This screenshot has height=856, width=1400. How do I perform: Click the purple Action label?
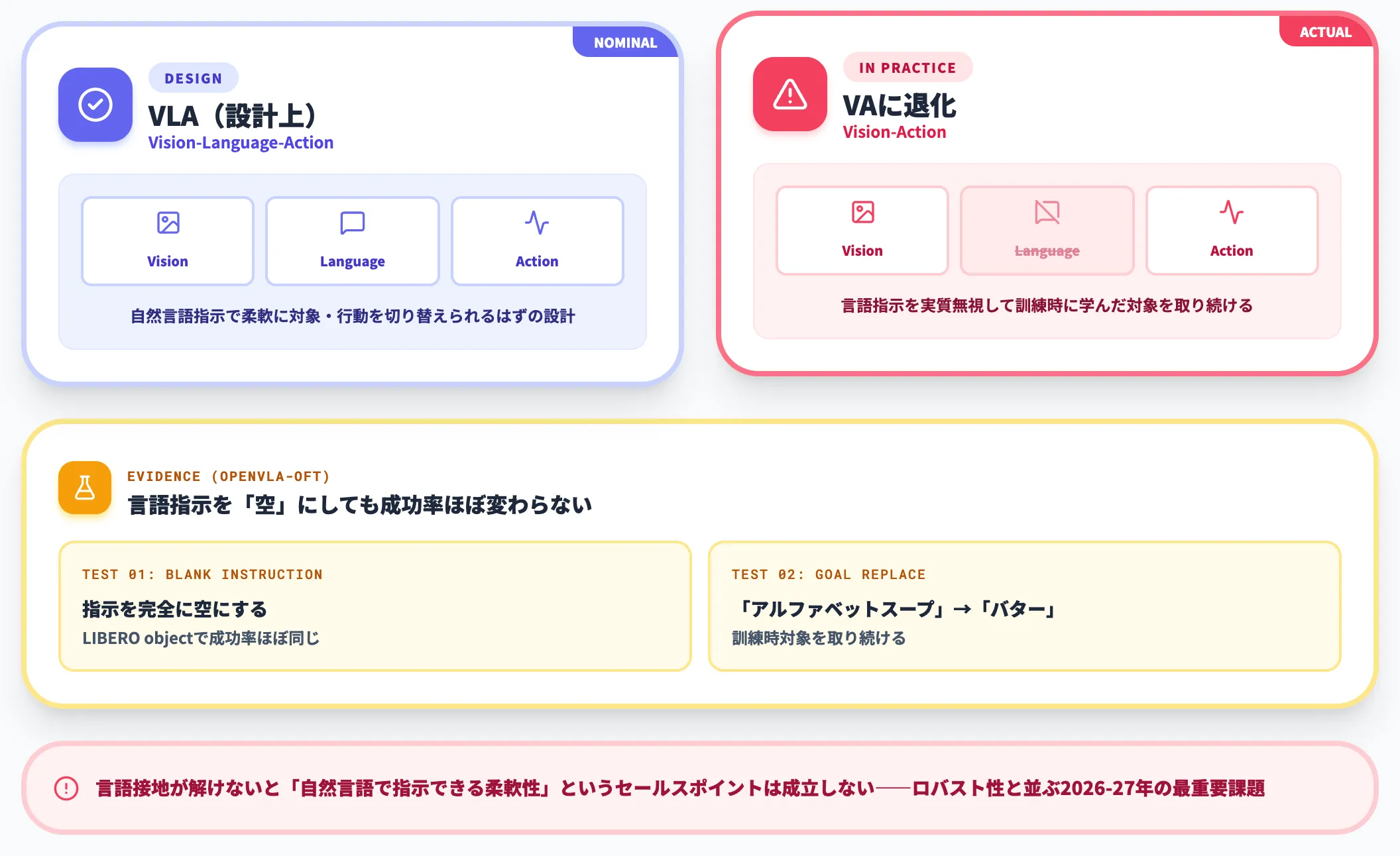click(x=537, y=261)
